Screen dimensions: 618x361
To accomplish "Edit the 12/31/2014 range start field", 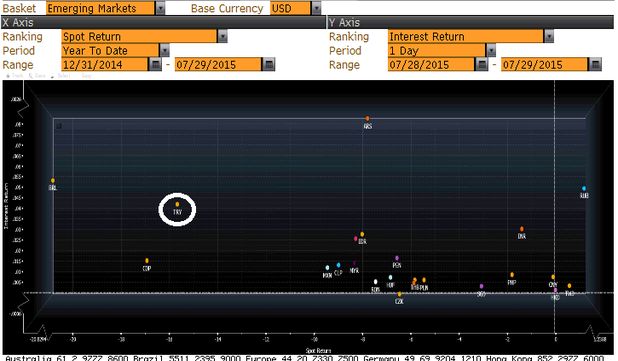I will point(104,65).
